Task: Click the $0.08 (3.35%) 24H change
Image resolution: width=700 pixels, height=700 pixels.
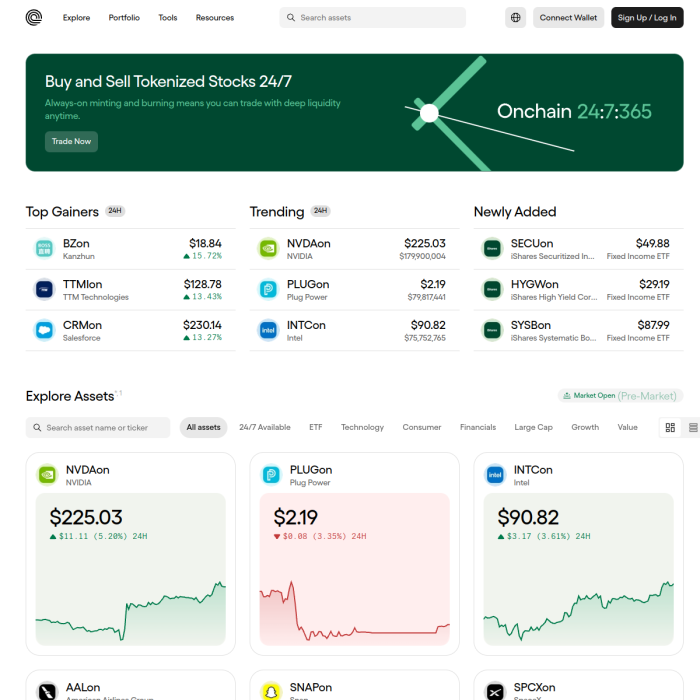Action: (320, 537)
